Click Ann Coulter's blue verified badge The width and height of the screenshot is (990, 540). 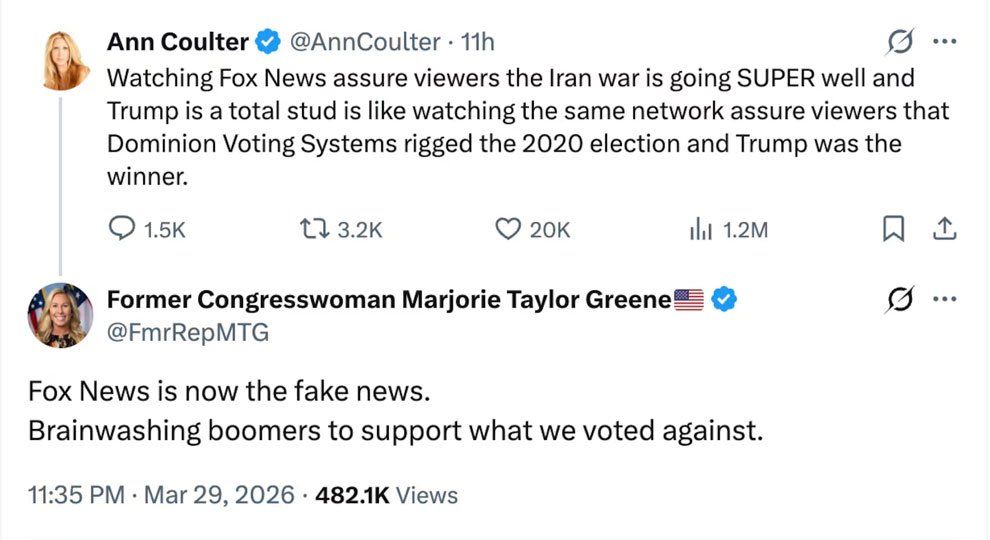tap(268, 42)
